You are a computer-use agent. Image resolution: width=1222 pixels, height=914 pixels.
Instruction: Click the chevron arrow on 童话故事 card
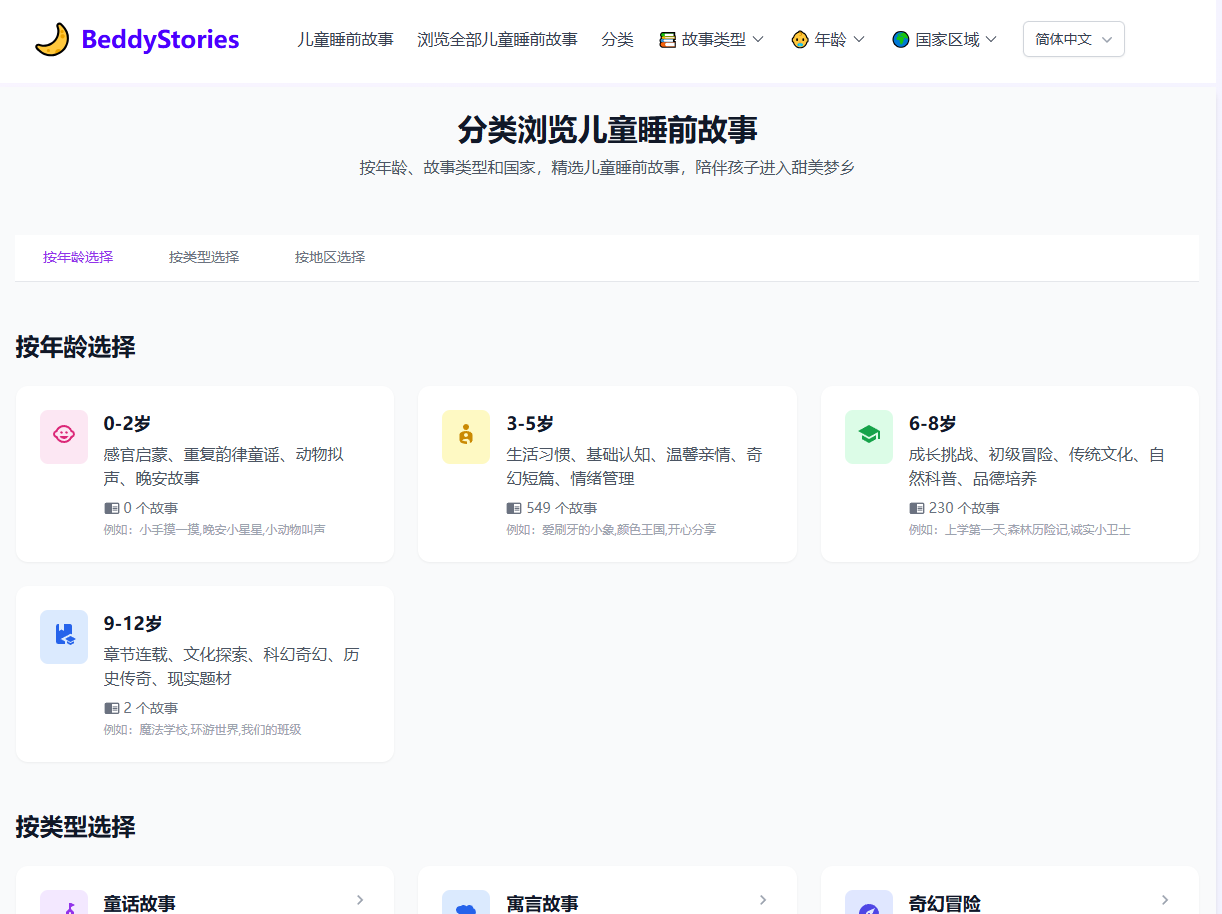(x=360, y=900)
